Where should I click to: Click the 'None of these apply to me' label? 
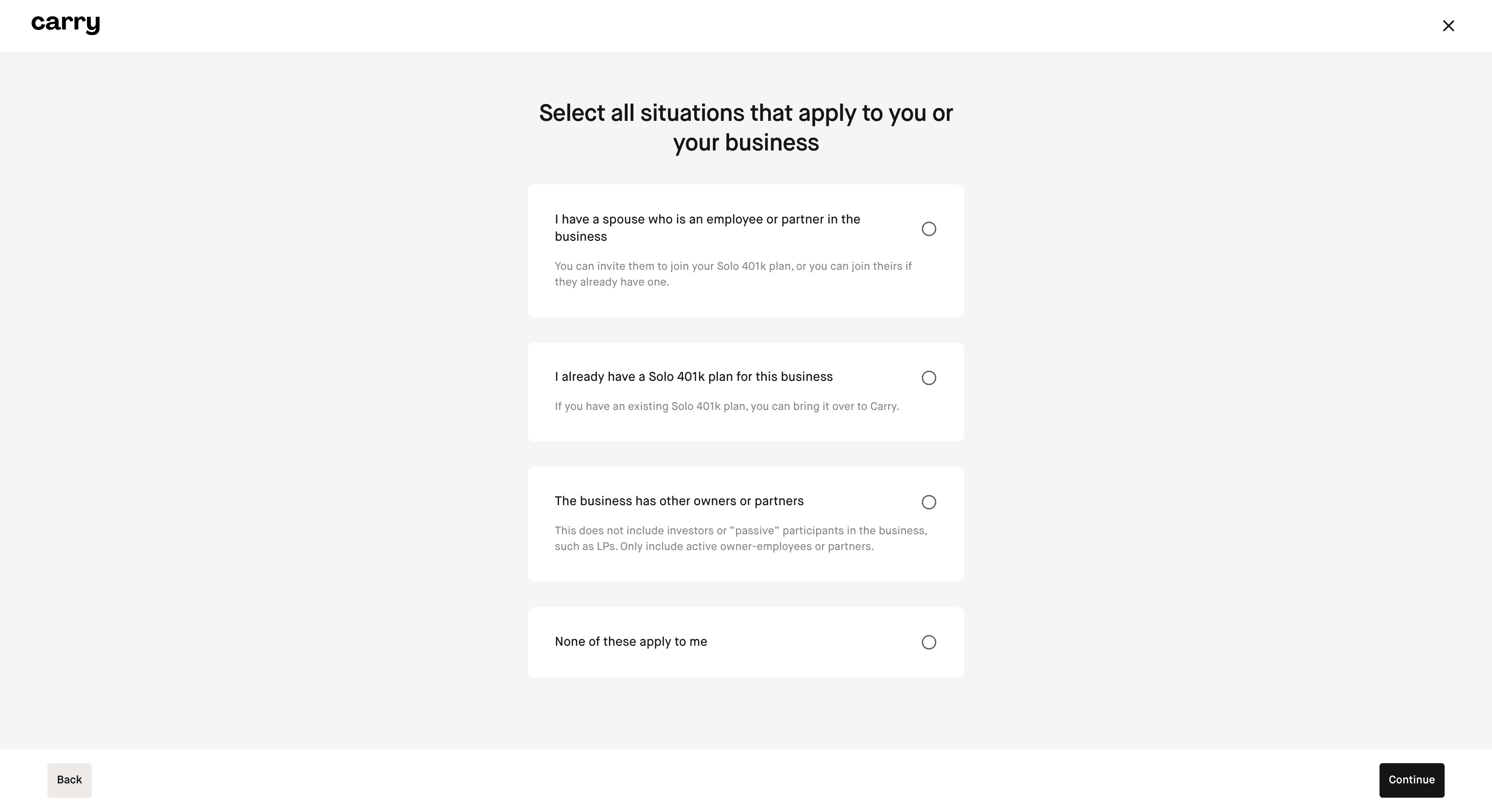coord(631,642)
